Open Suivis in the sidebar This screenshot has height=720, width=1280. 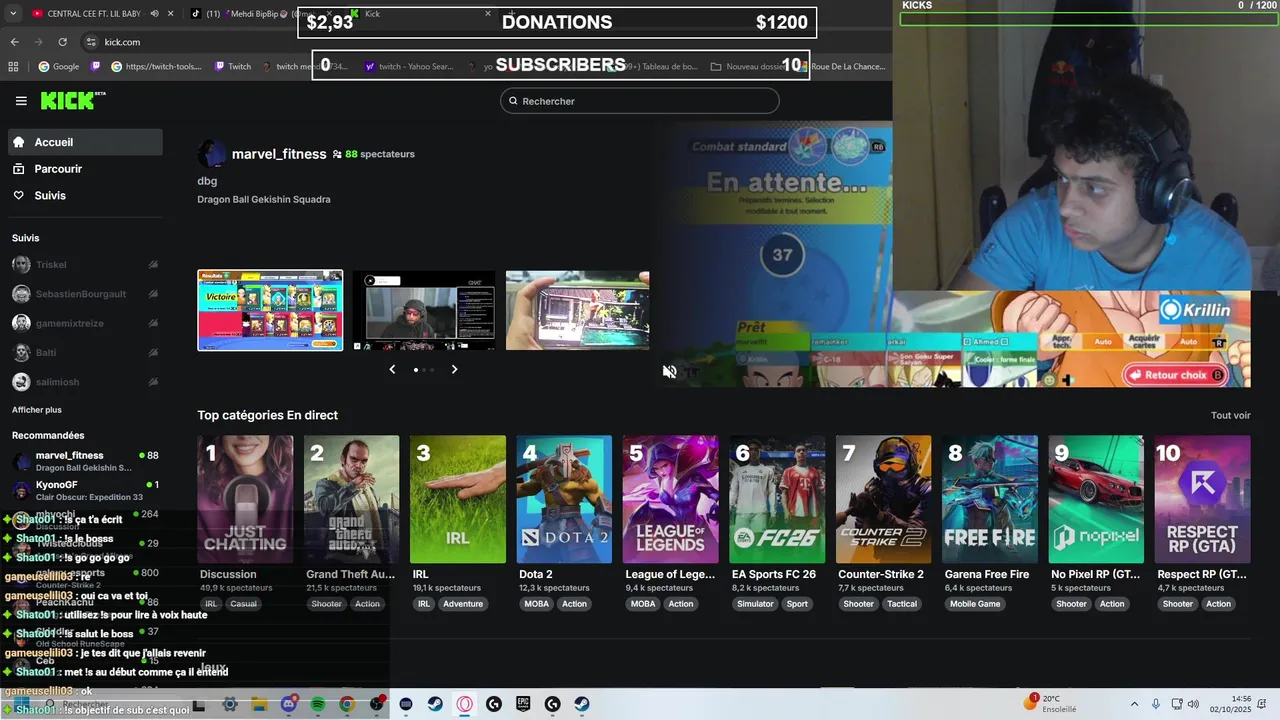(x=85, y=195)
